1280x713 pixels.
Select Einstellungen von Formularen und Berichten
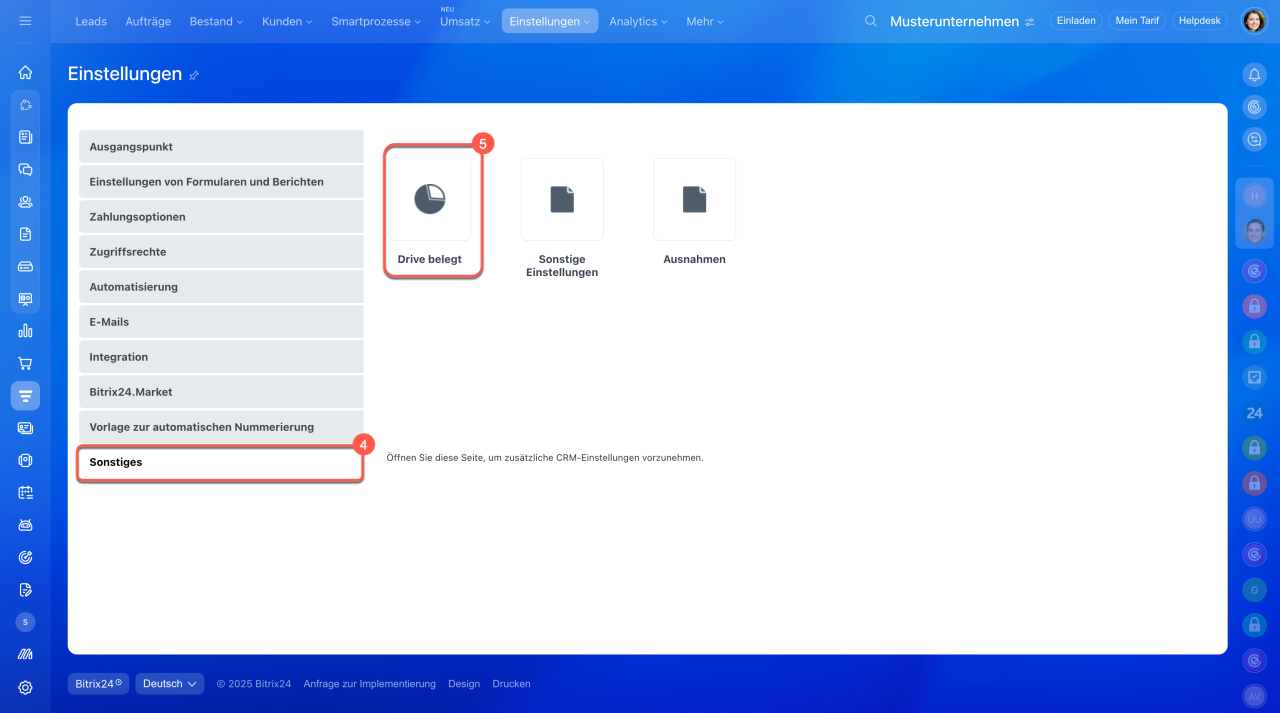tap(221, 182)
